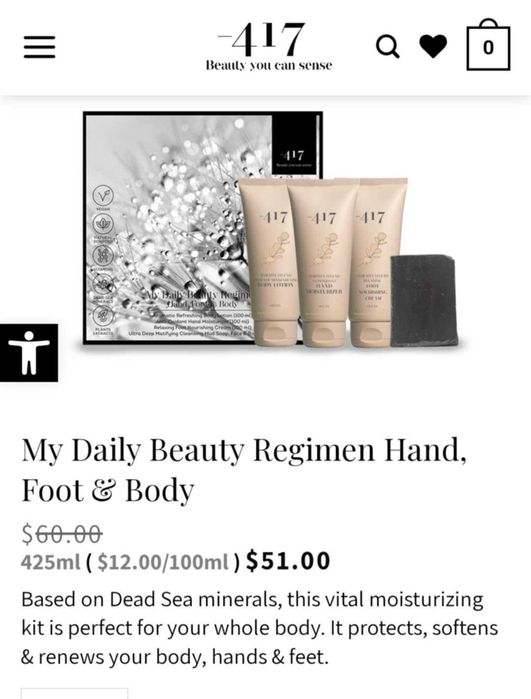Select the product title heading
531x699 pixels.
(x=244, y=470)
